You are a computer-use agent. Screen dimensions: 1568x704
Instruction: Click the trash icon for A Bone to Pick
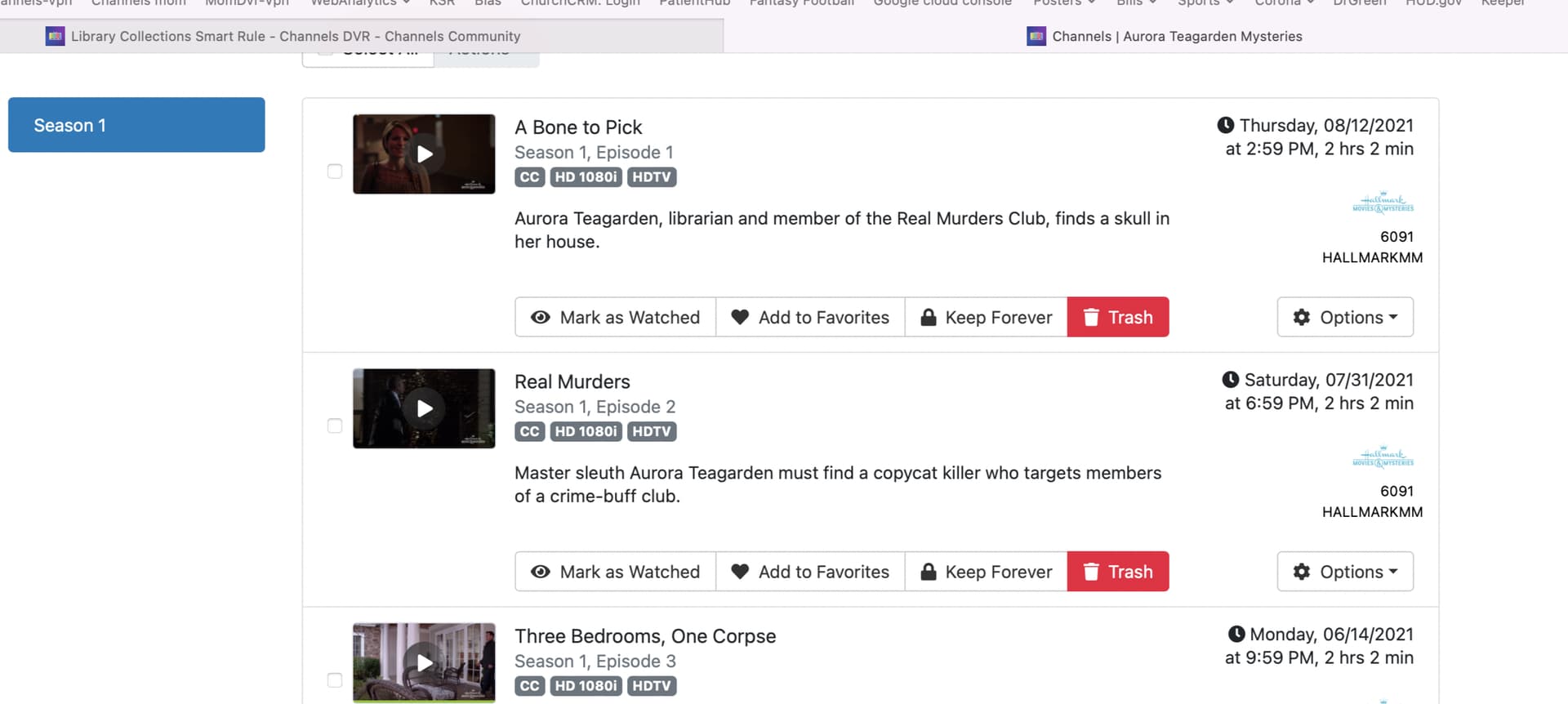[1091, 318]
